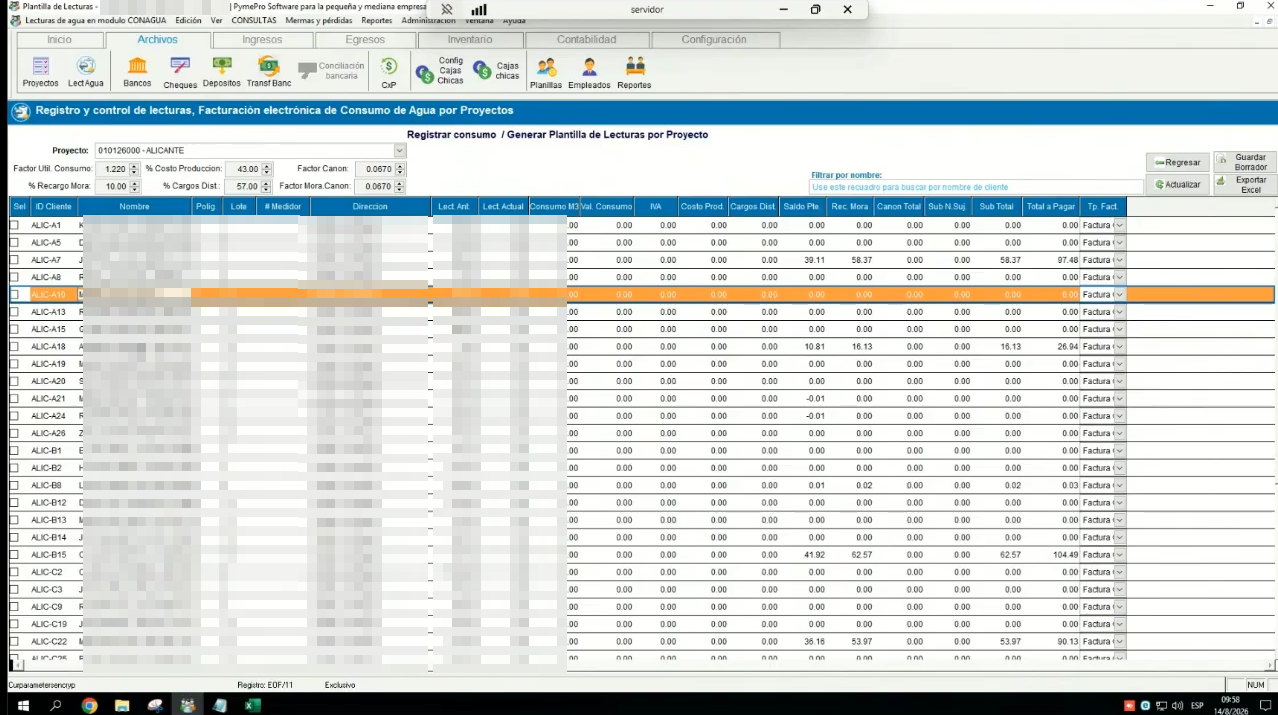The width and height of the screenshot is (1278, 715).
Task: Tick the Sel checkbox for ALIC-A10
Action: [x=15, y=294]
